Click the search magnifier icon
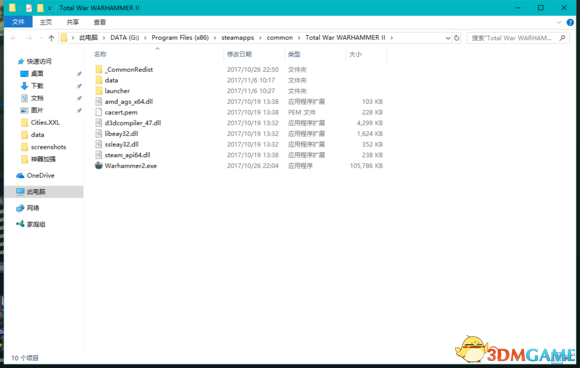The image size is (580, 368). click(x=562, y=38)
